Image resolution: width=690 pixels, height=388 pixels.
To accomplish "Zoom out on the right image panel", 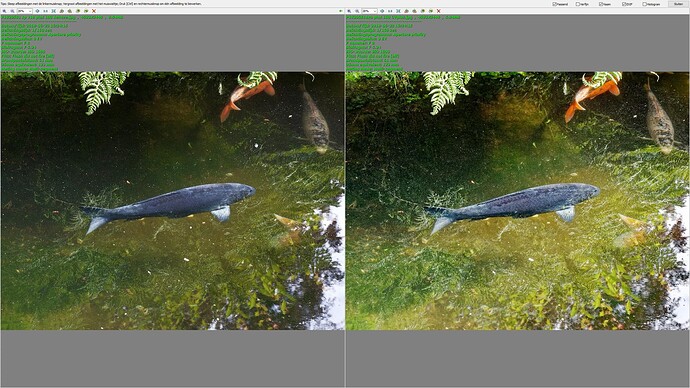I will [357, 11].
